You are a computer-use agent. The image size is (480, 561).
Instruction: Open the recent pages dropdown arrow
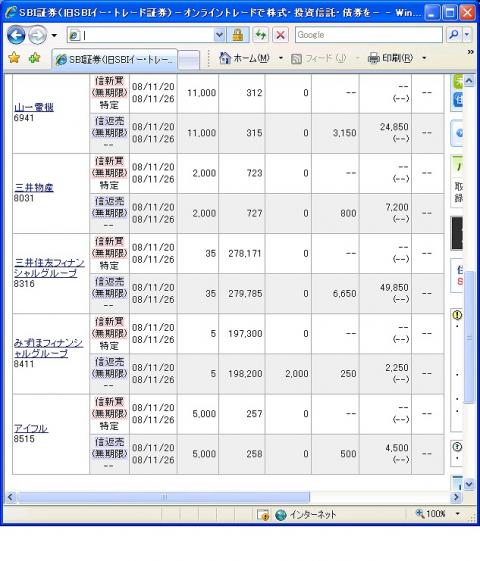pyautogui.click(x=54, y=35)
